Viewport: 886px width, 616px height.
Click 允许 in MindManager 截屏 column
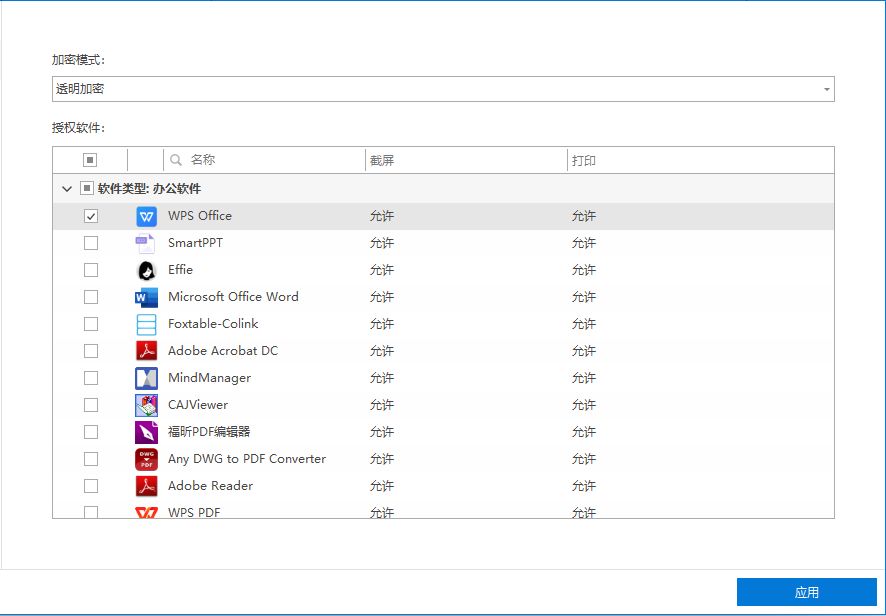point(382,378)
